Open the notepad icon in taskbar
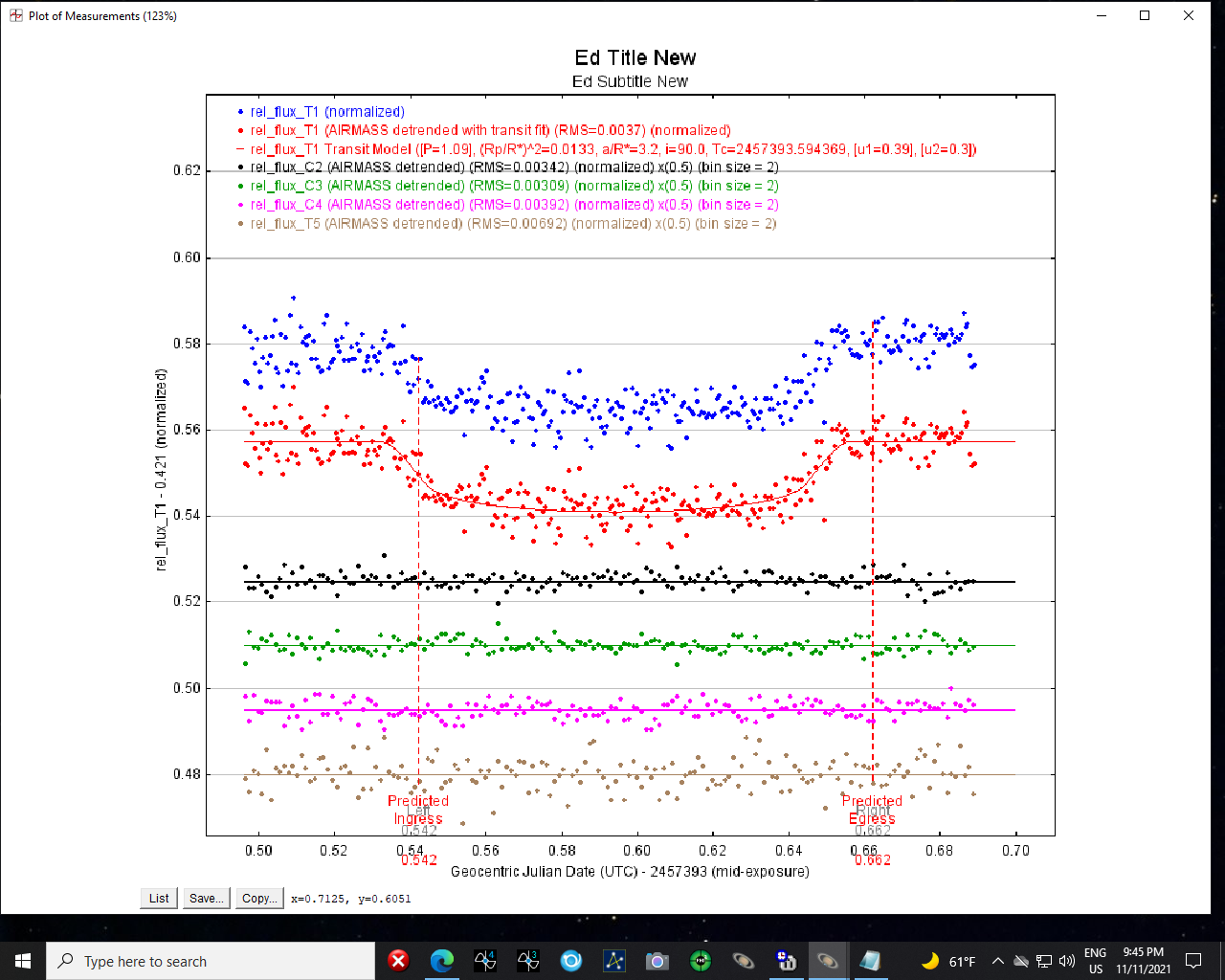Viewport: 1225px width, 980px height. 870,960
